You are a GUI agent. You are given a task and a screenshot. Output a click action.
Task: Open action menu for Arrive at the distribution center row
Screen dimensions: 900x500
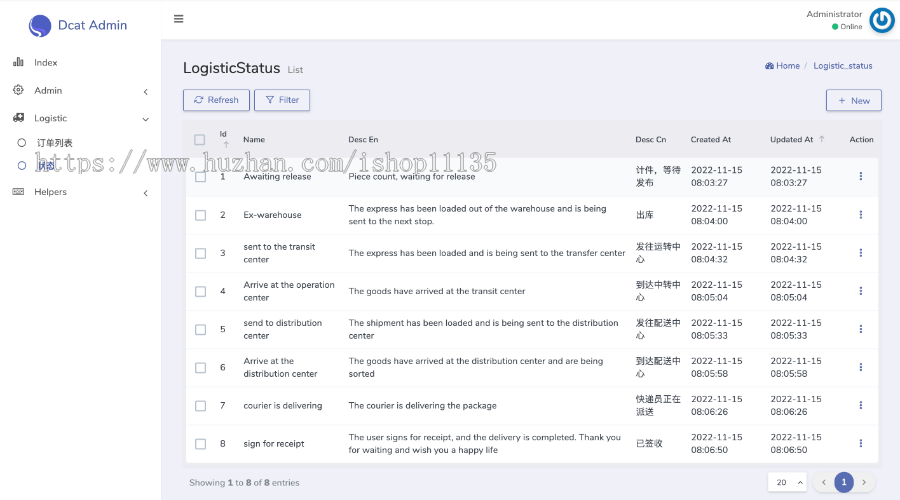pyautogui.click(x=860, y=367)
